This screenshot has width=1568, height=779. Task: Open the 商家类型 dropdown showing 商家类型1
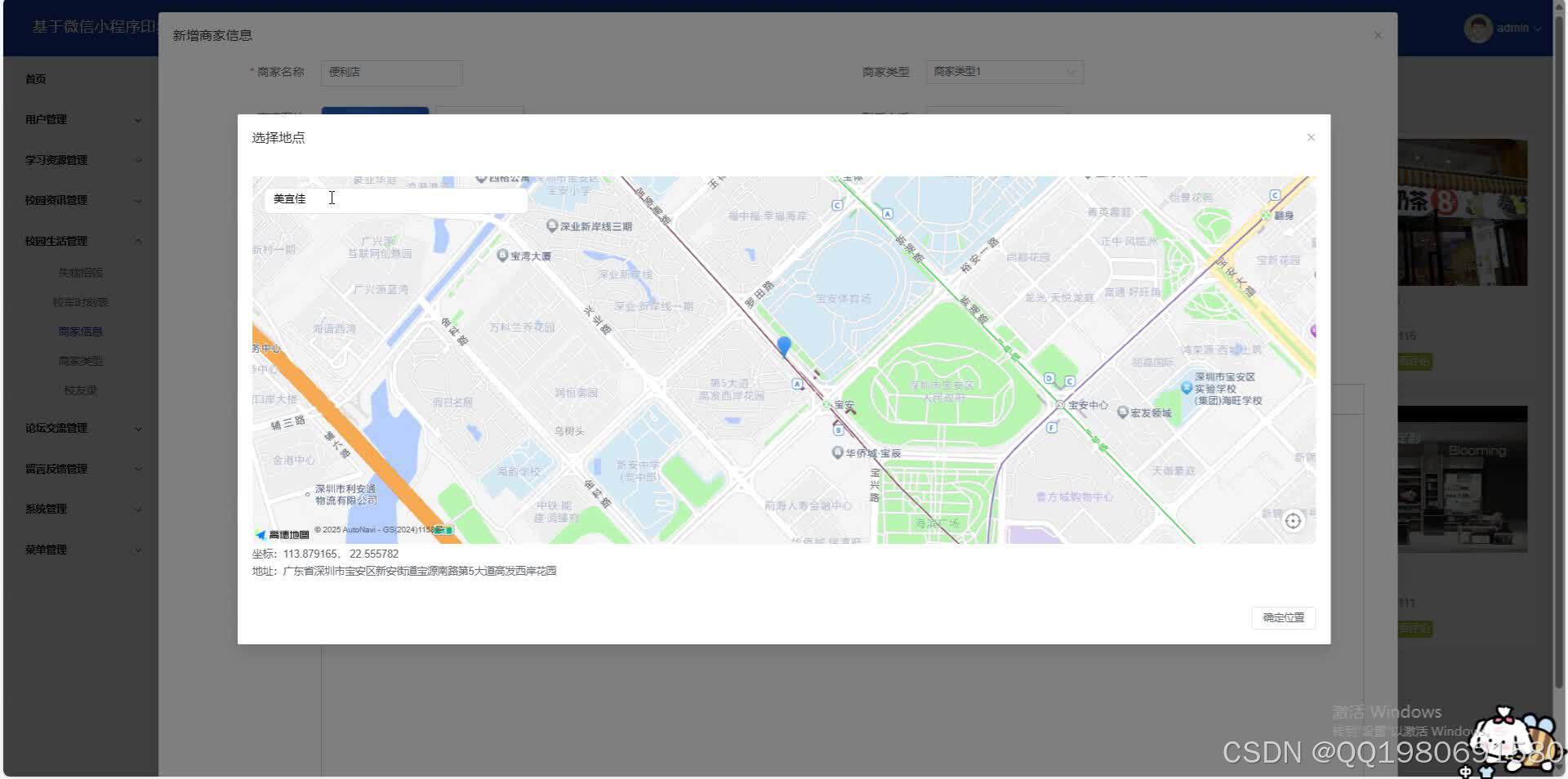pos(1004,72)
